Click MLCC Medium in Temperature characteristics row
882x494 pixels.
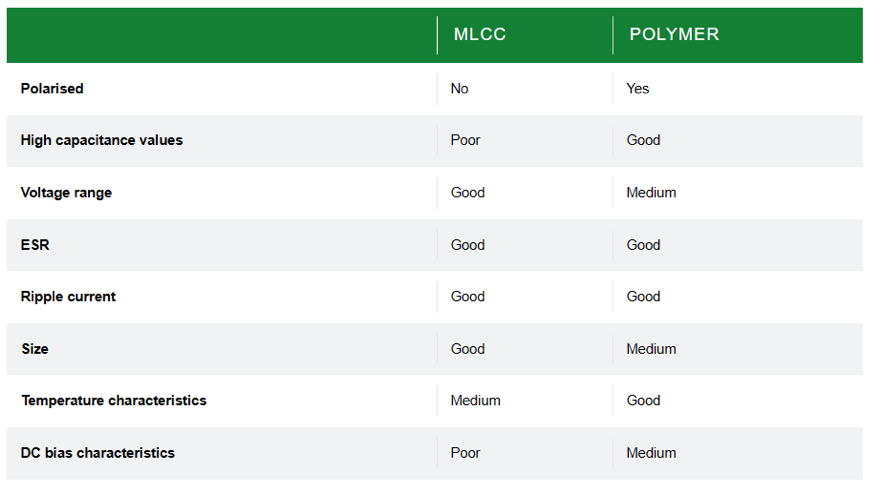(475, 401)
